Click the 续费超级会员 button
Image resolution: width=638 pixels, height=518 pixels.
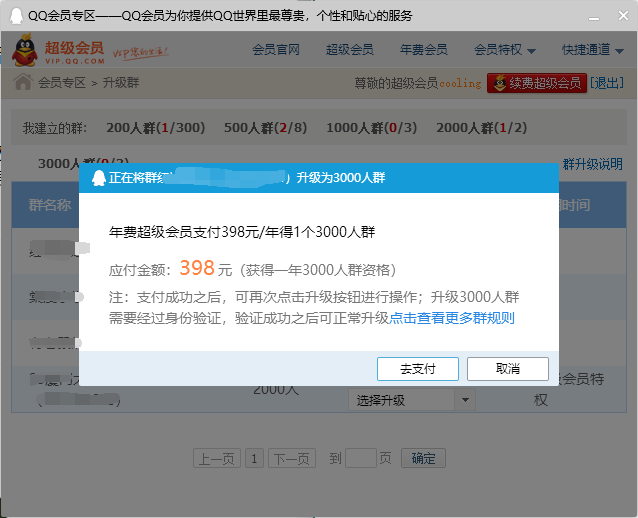tap(537, 83)
